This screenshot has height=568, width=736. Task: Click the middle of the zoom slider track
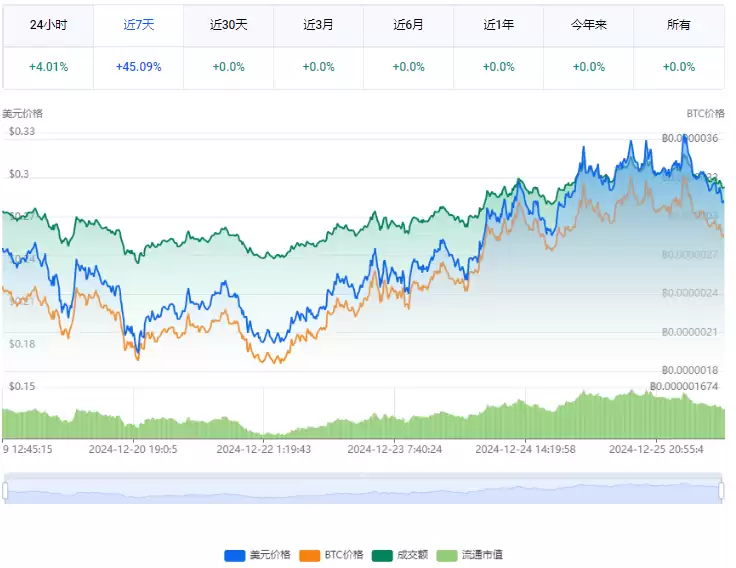click(x=363, y=491)
